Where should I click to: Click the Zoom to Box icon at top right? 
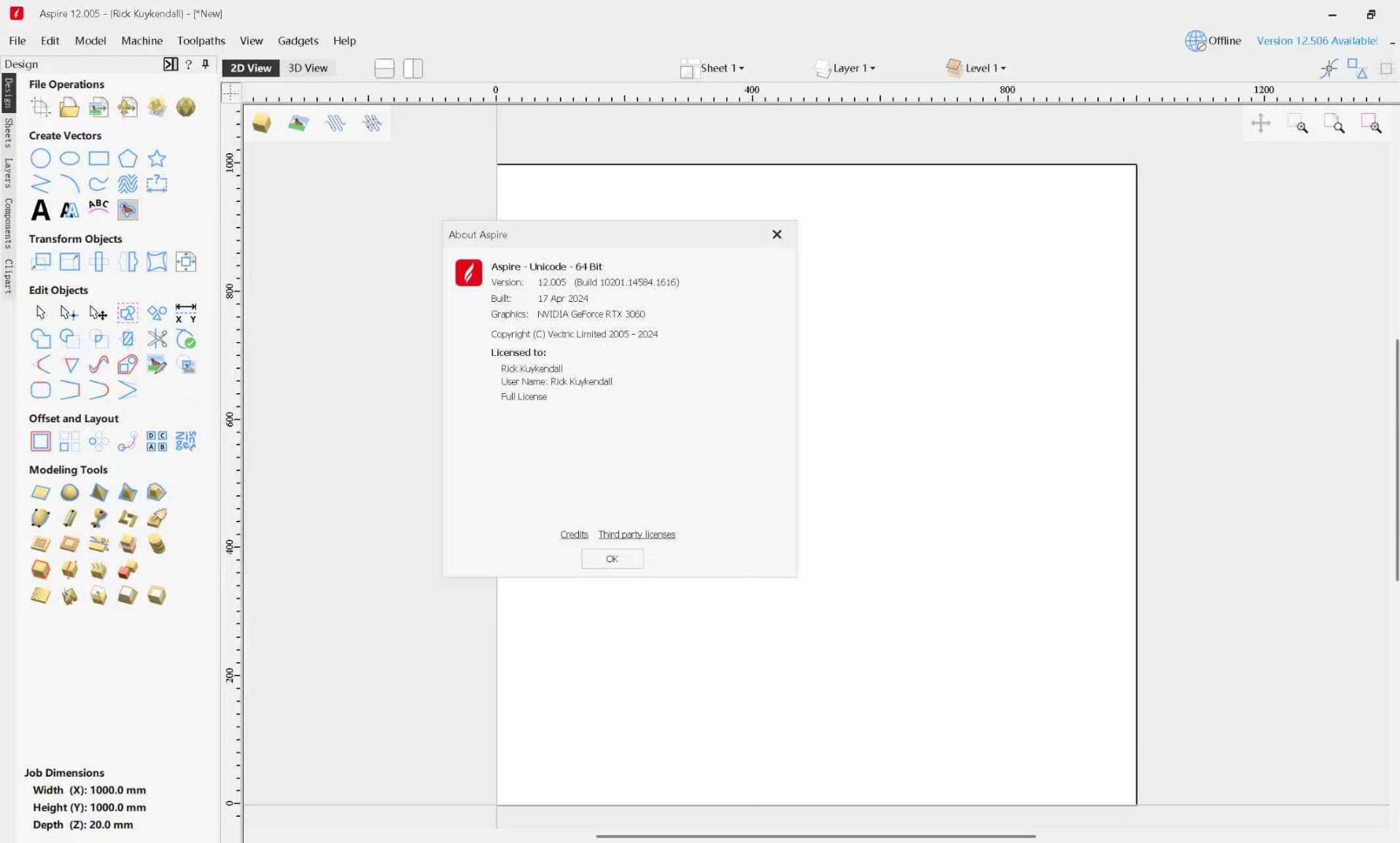tap(1298, 124)
